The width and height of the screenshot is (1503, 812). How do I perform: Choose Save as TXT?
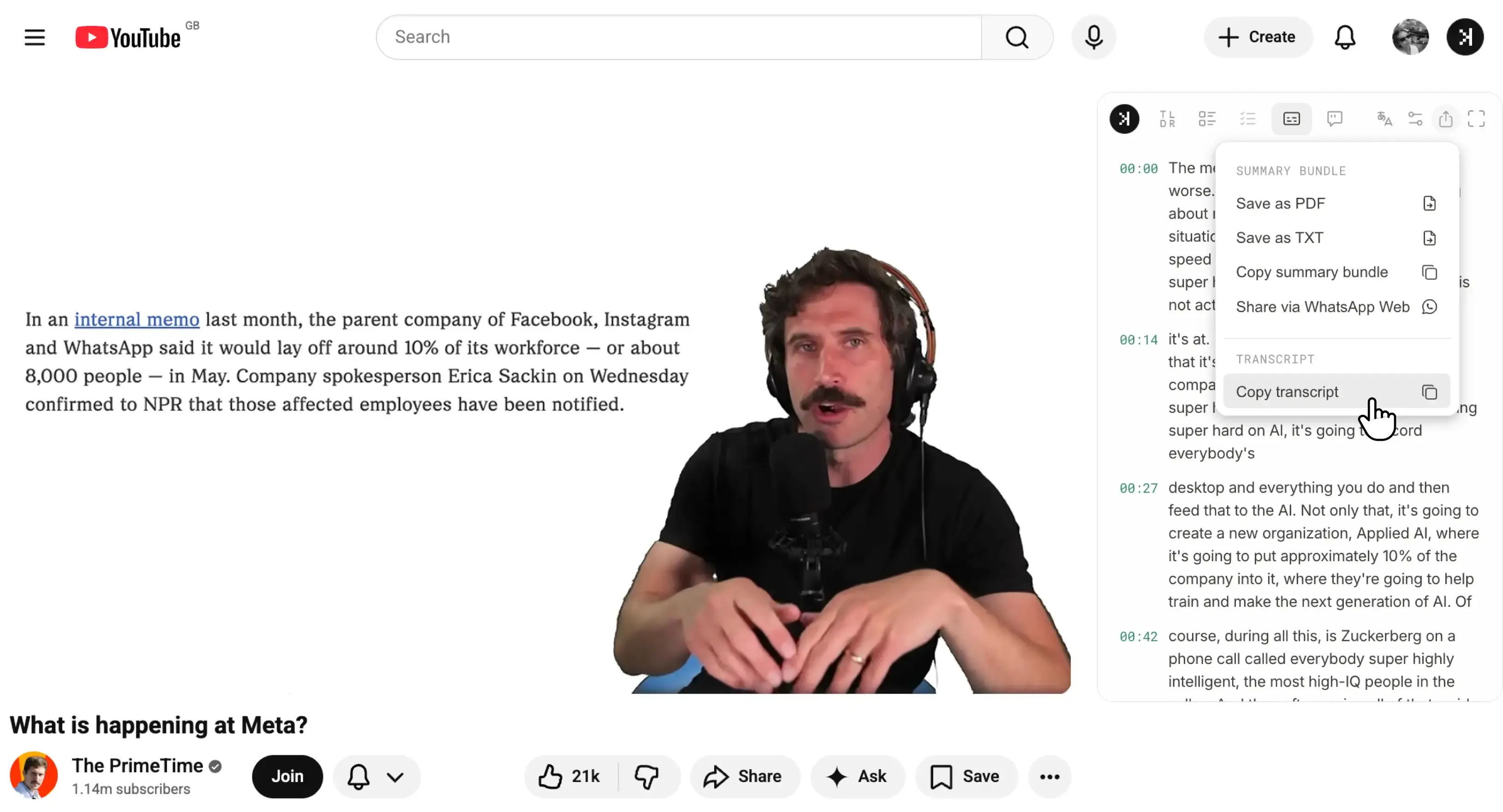(1336, 238)
